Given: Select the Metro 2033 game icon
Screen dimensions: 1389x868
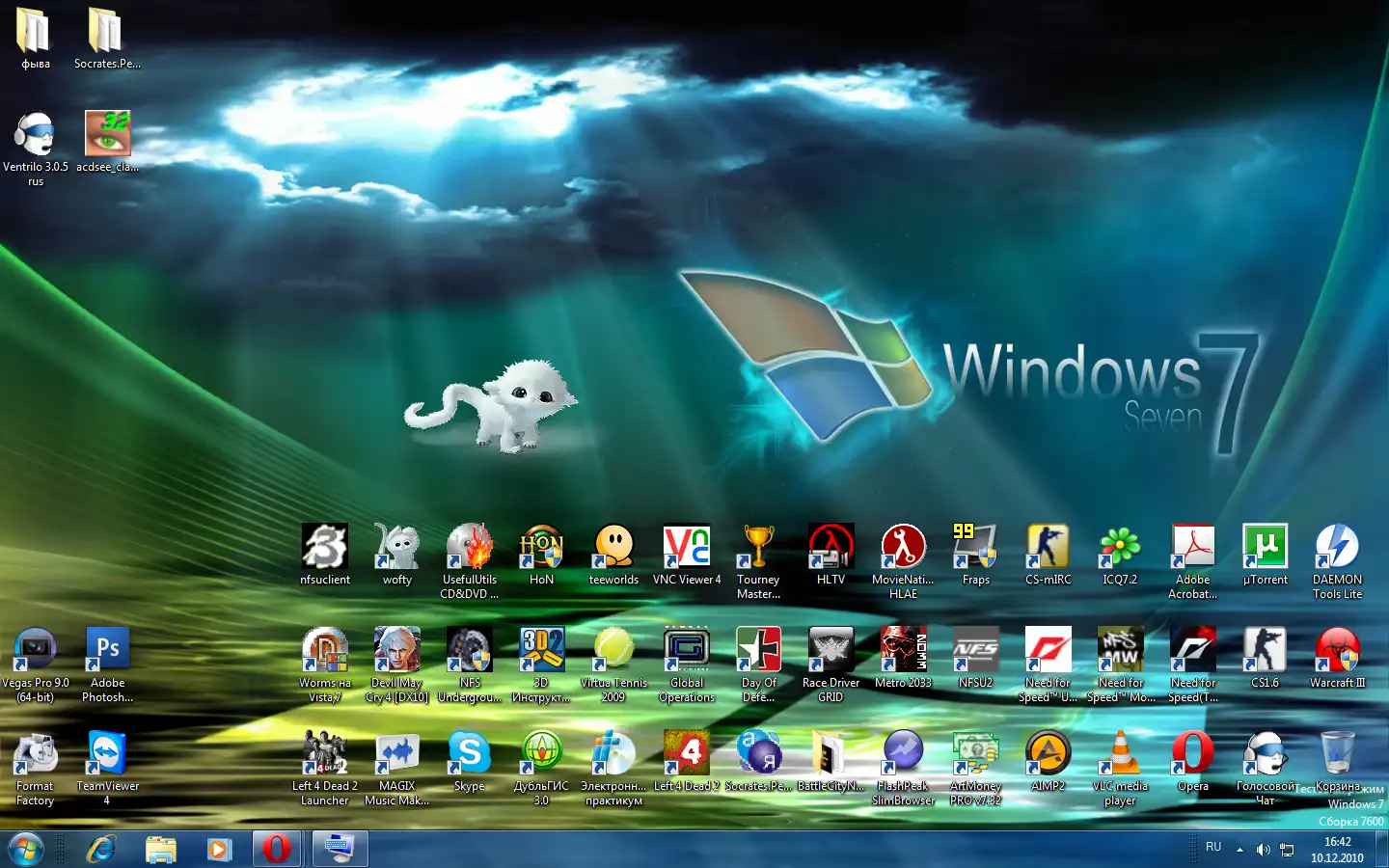Looking at the screenshot, I should click(x=903, y=650).
